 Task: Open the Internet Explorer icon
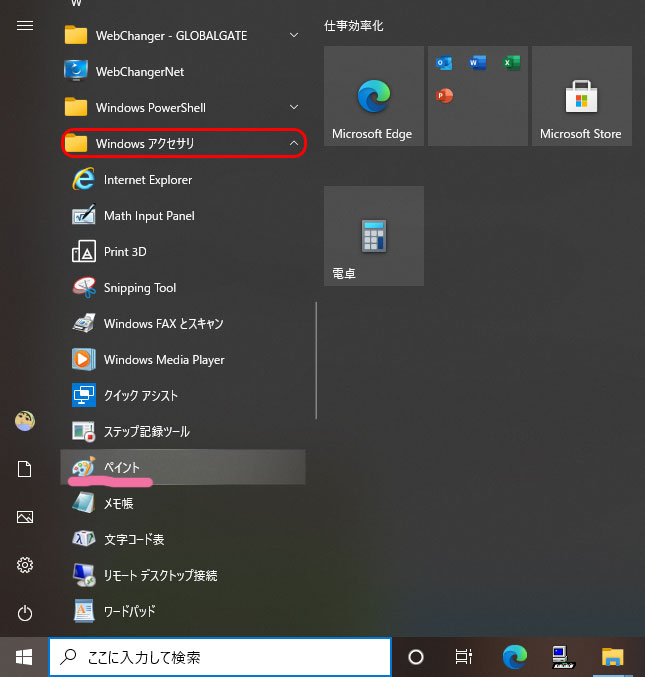(83, 179)
